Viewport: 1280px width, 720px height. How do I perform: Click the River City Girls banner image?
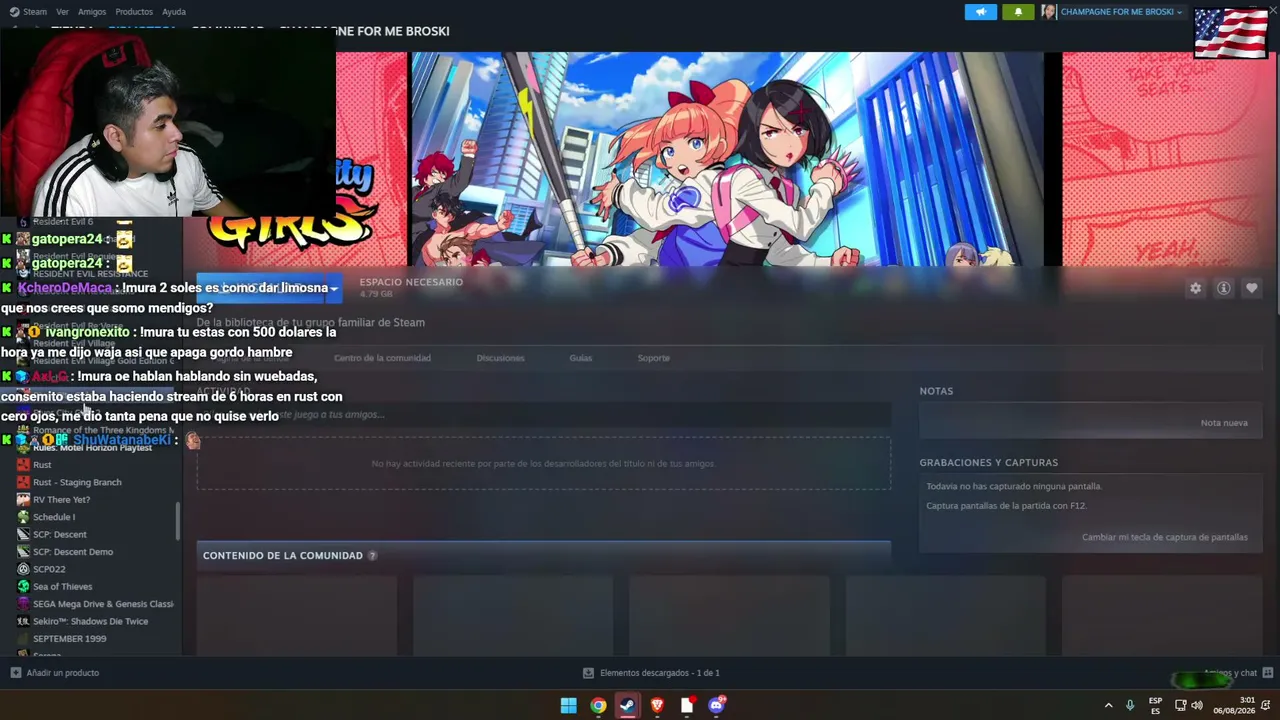pyautogui.click(x=728, y=159)
